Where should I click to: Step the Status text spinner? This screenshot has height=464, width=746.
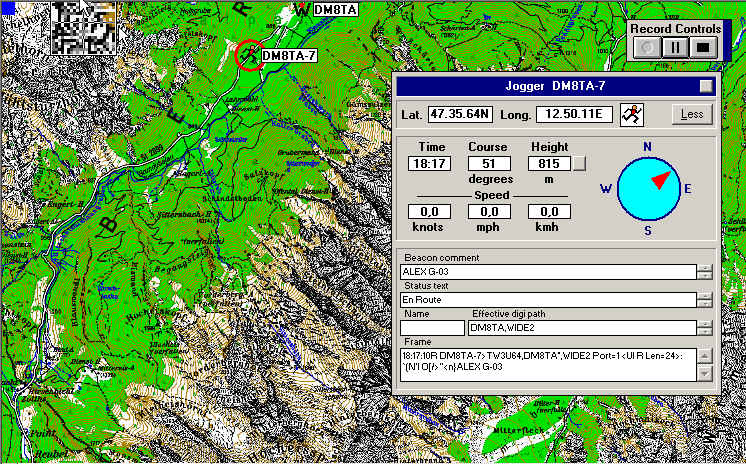[705, 300]
